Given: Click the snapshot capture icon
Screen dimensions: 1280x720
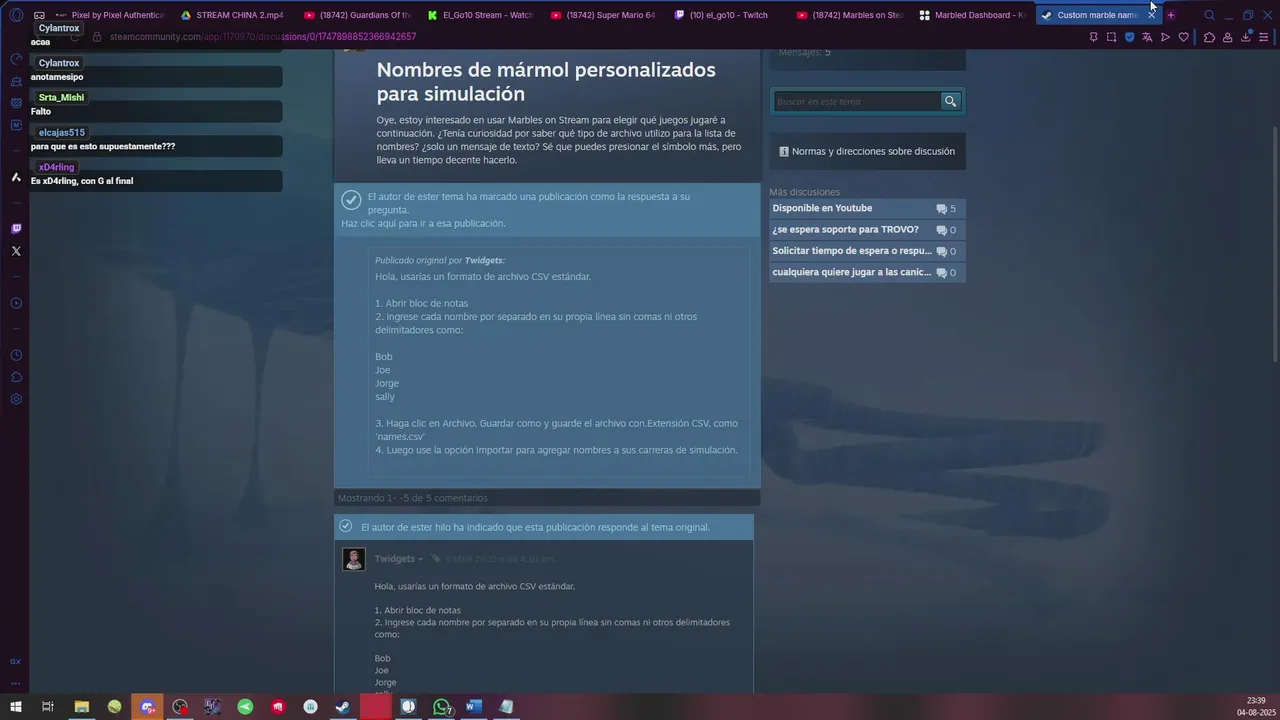Looking at the screenshot, I should [x=1111, y=37].
